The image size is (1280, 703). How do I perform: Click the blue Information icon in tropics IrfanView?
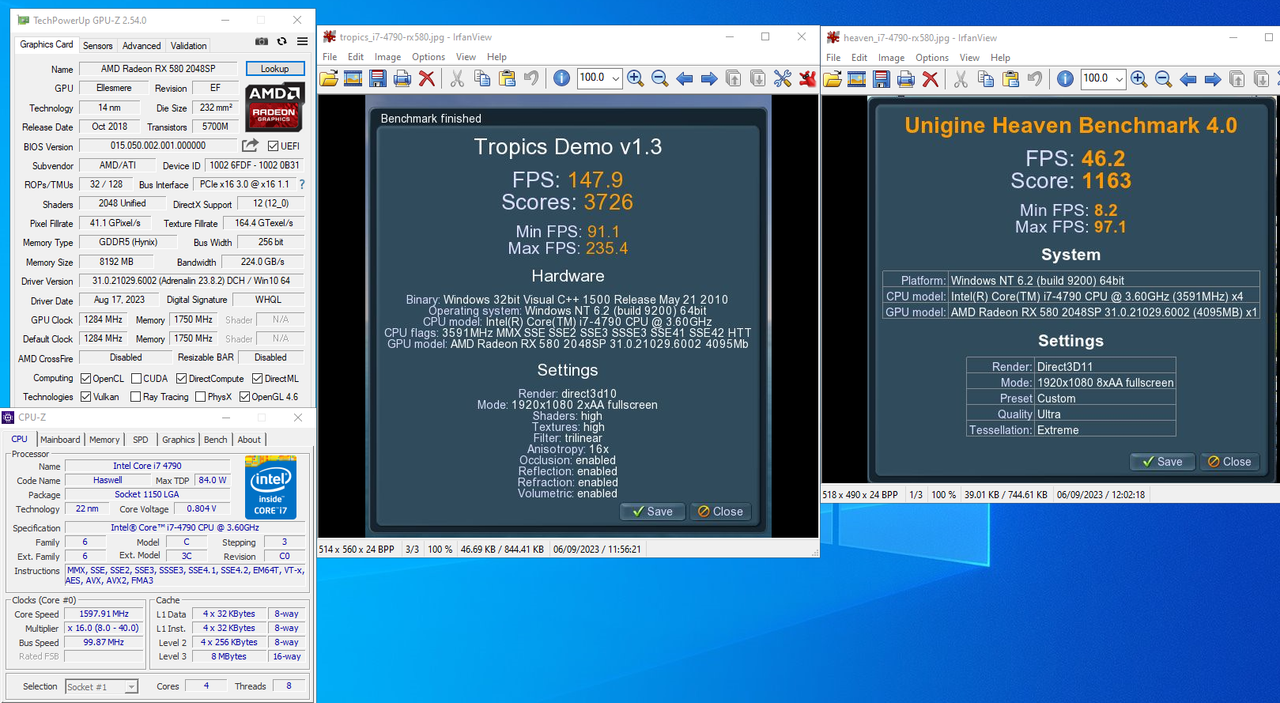pyautogui.click(x=562, y=78)
